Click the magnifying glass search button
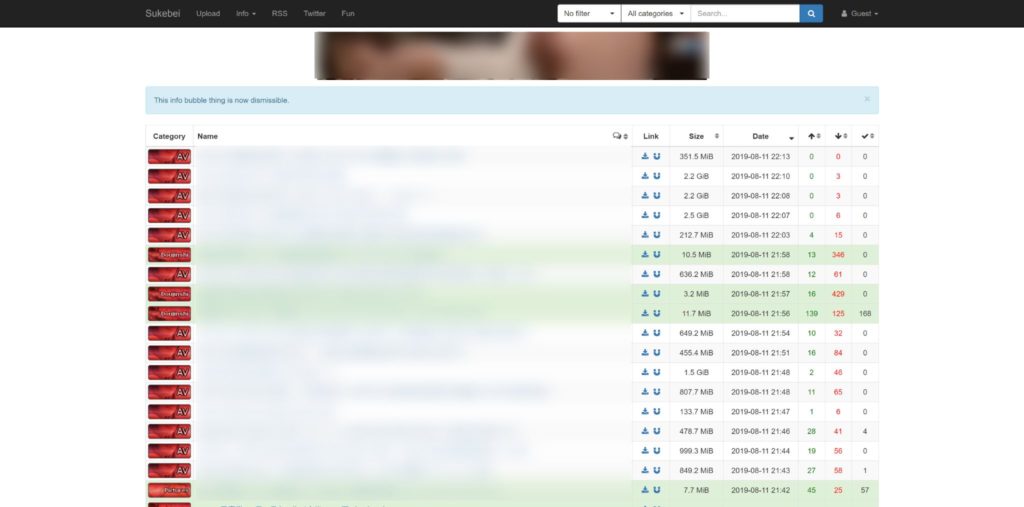 coord(811,14)
